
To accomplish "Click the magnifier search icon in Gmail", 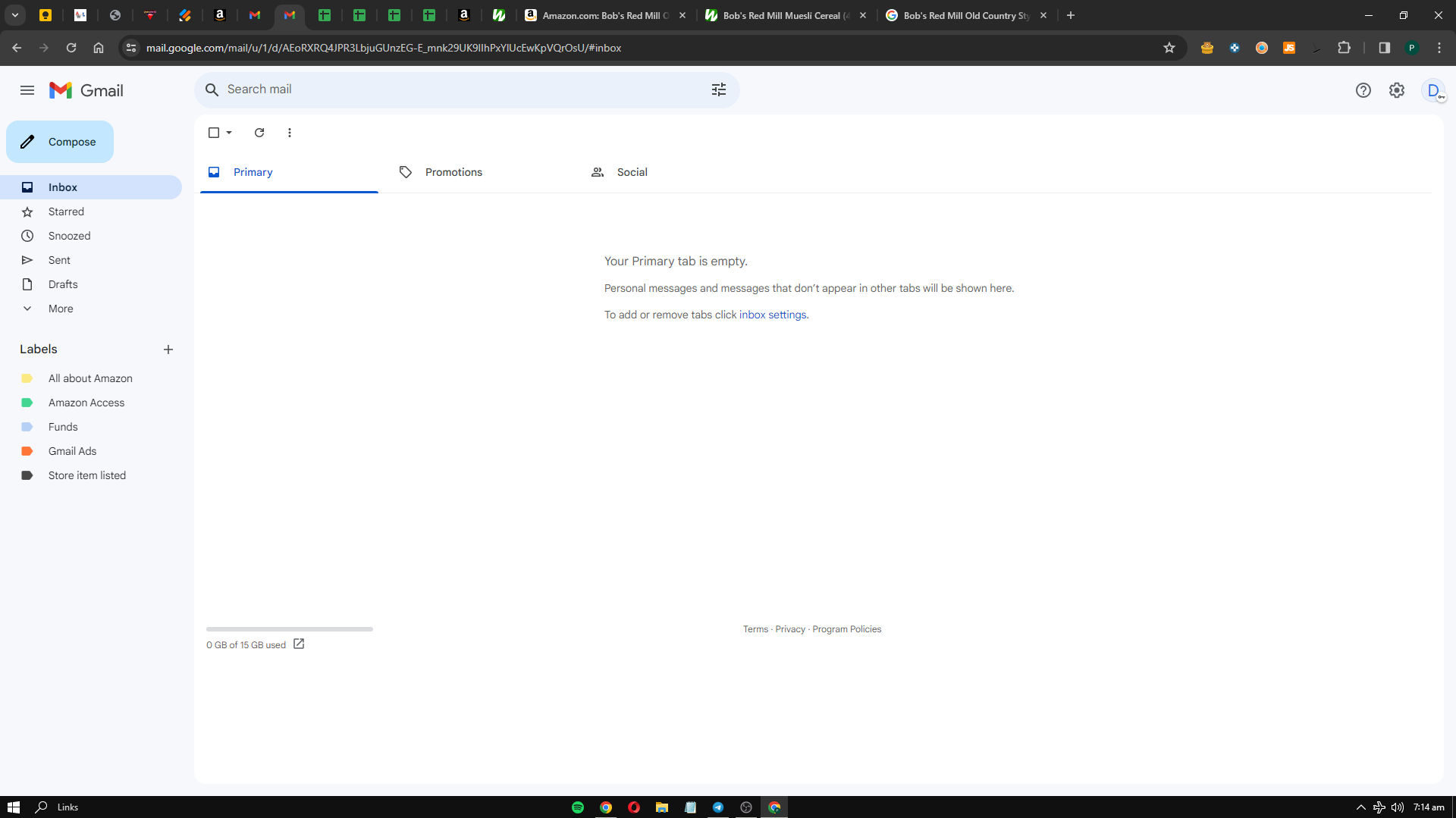I will [x=212, y=89].
